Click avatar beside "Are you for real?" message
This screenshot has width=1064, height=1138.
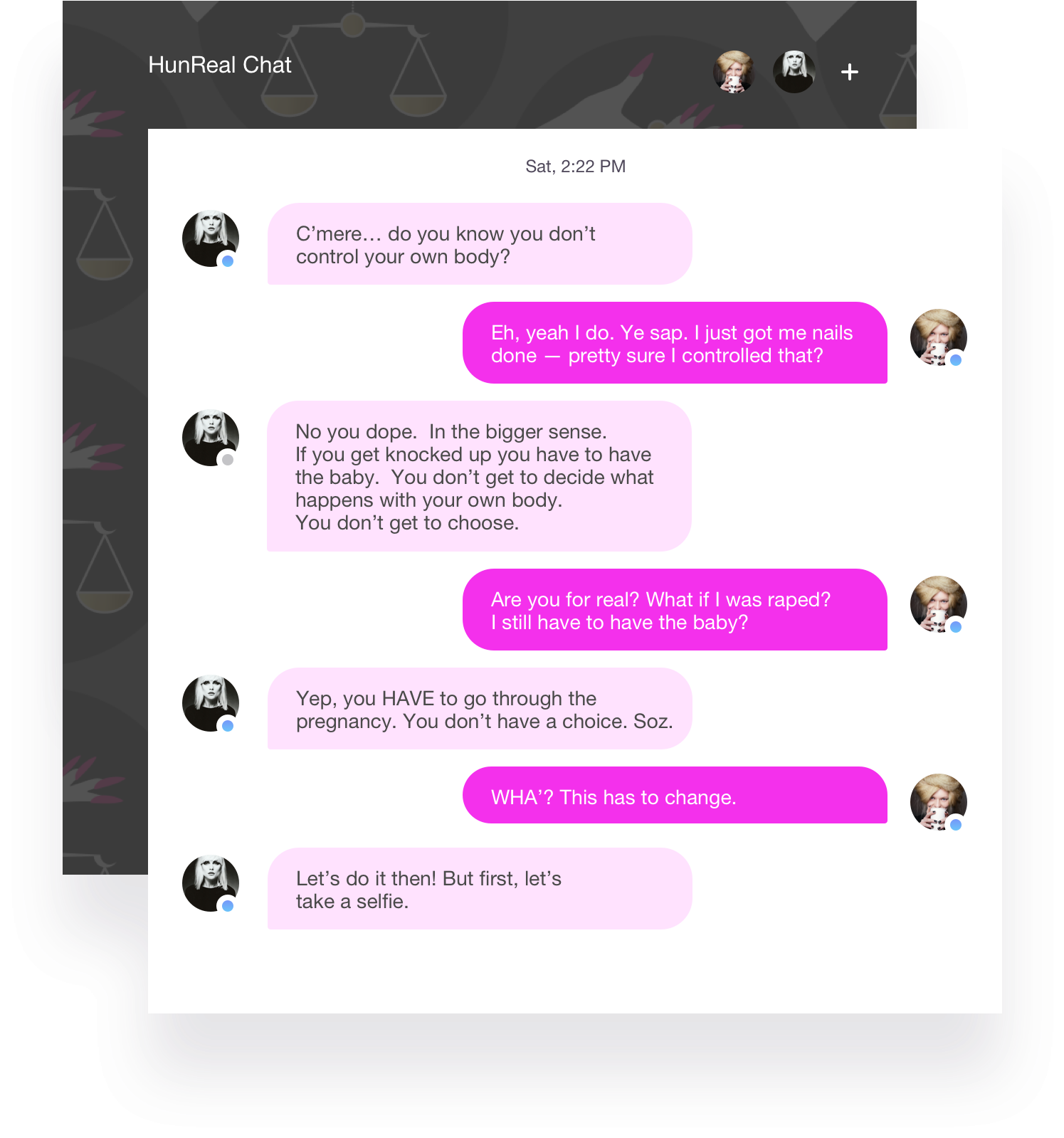pos(939,604)
